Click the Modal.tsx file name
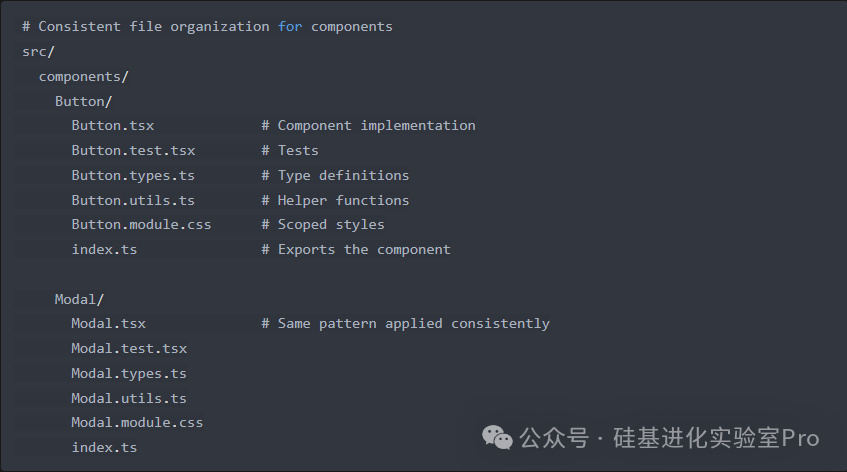847x472 pixels. point(108,323)
